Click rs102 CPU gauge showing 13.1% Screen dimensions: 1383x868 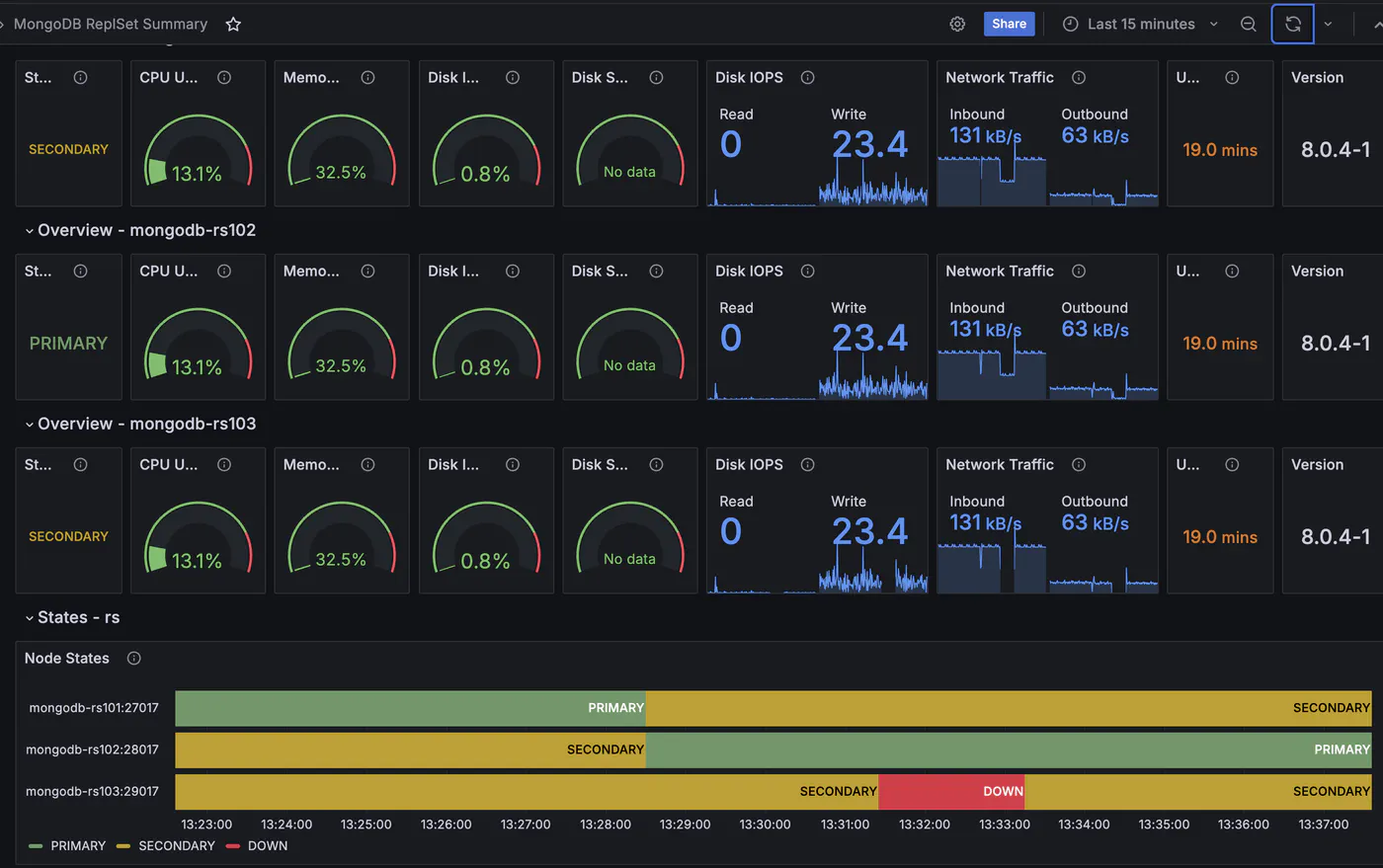198,346
